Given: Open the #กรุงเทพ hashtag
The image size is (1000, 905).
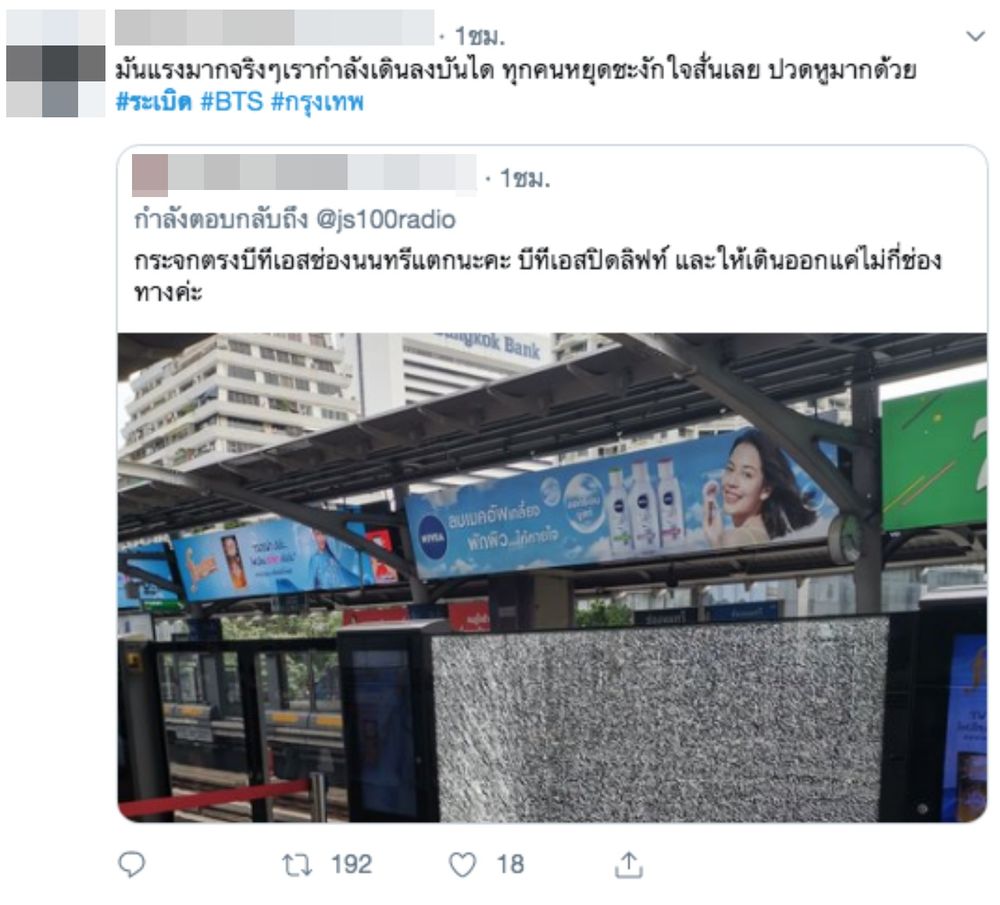Looking at the screenshot, I should pyautogui.click(x=317, y=102).
